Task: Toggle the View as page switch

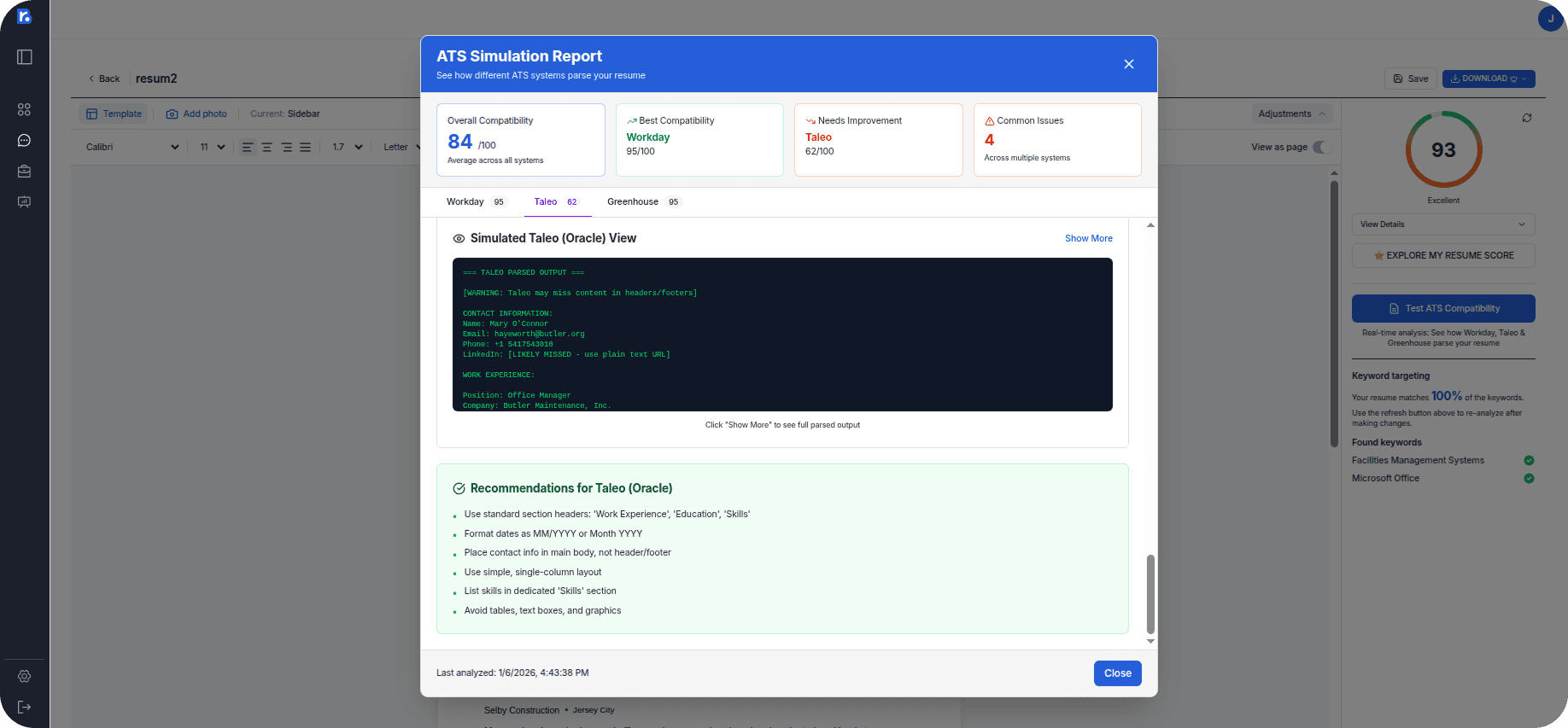Action: [x=1321, y=147]
